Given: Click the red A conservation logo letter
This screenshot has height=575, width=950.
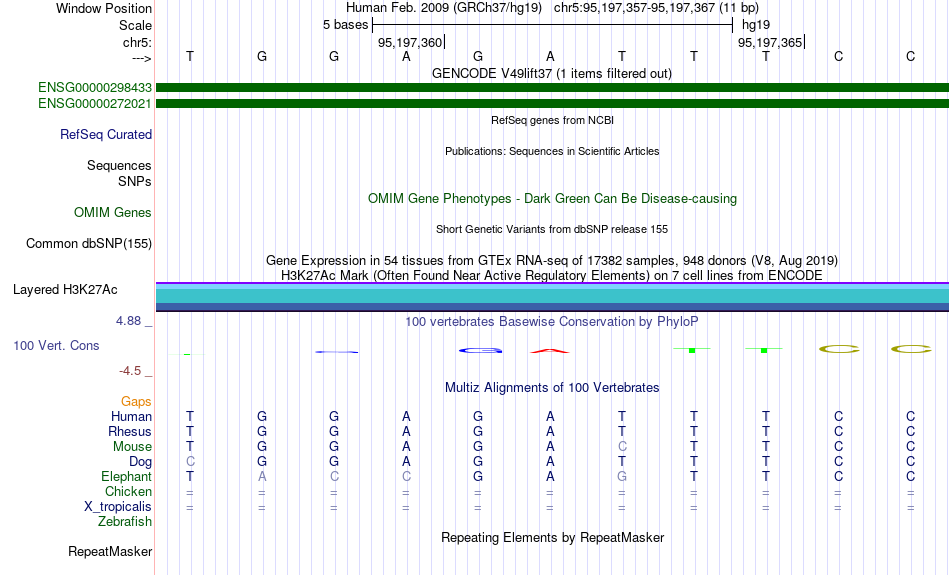Looking at the screenshot, I should tap(550, 351).
